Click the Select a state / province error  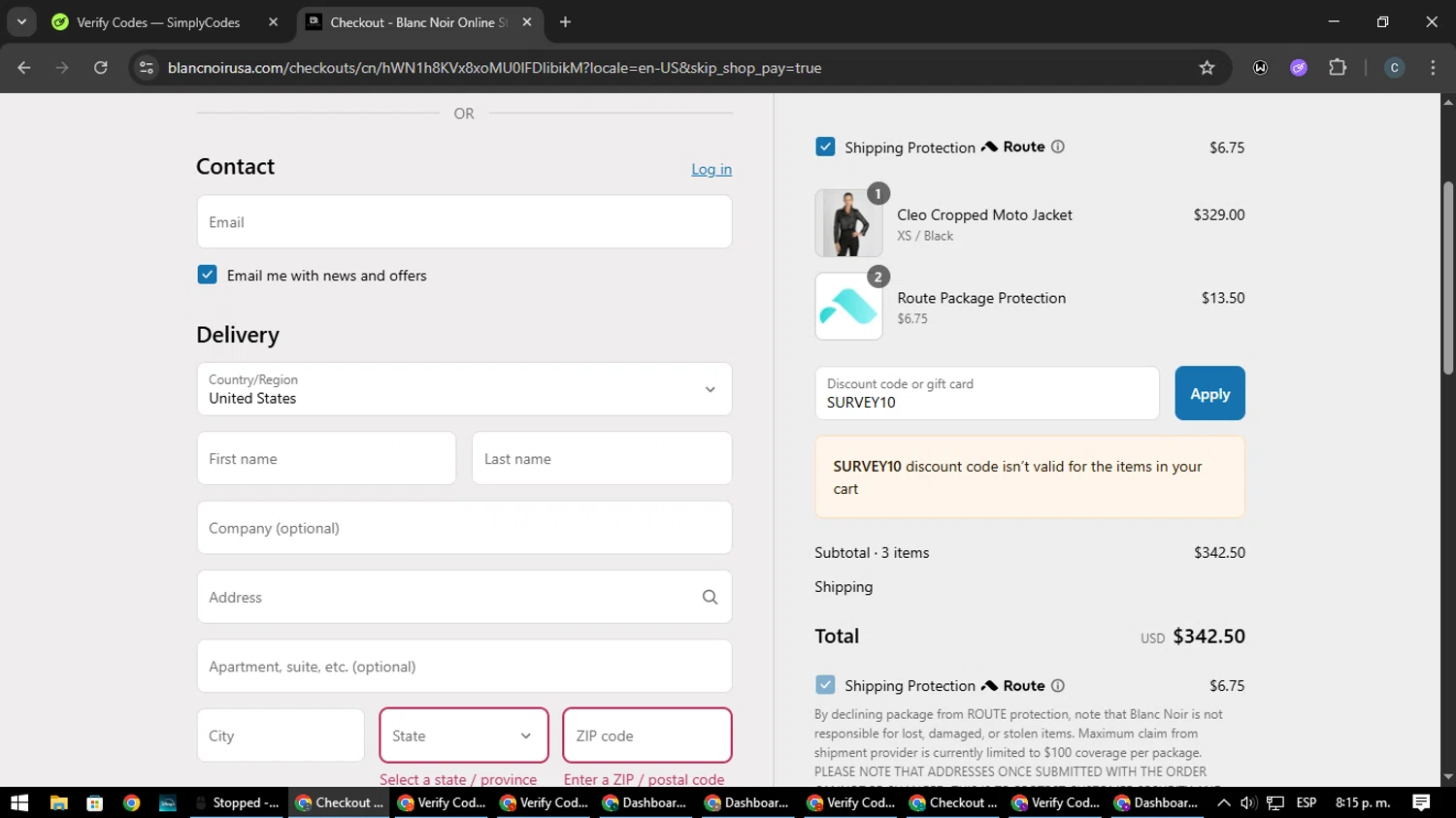tap(458, 779)
